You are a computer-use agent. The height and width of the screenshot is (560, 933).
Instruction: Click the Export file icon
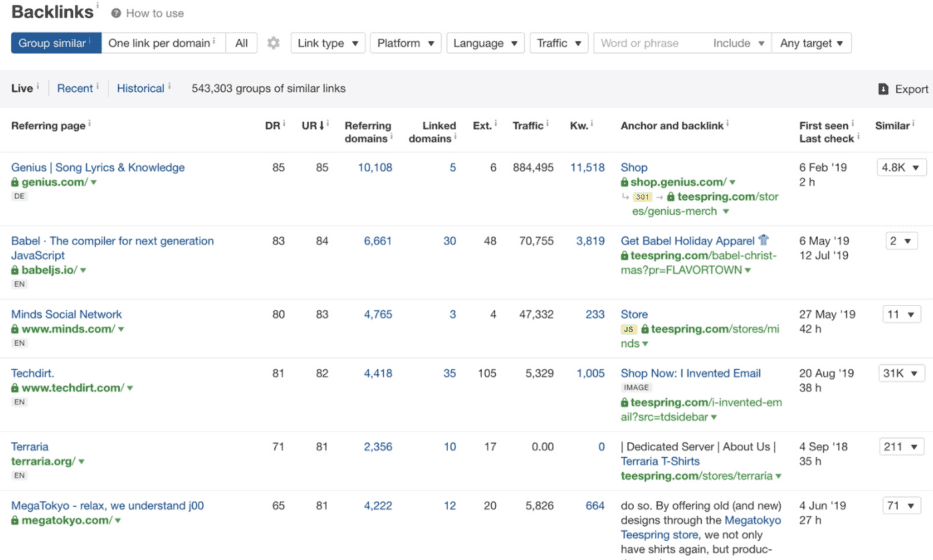pyautogui.click(x=883, y=89)
